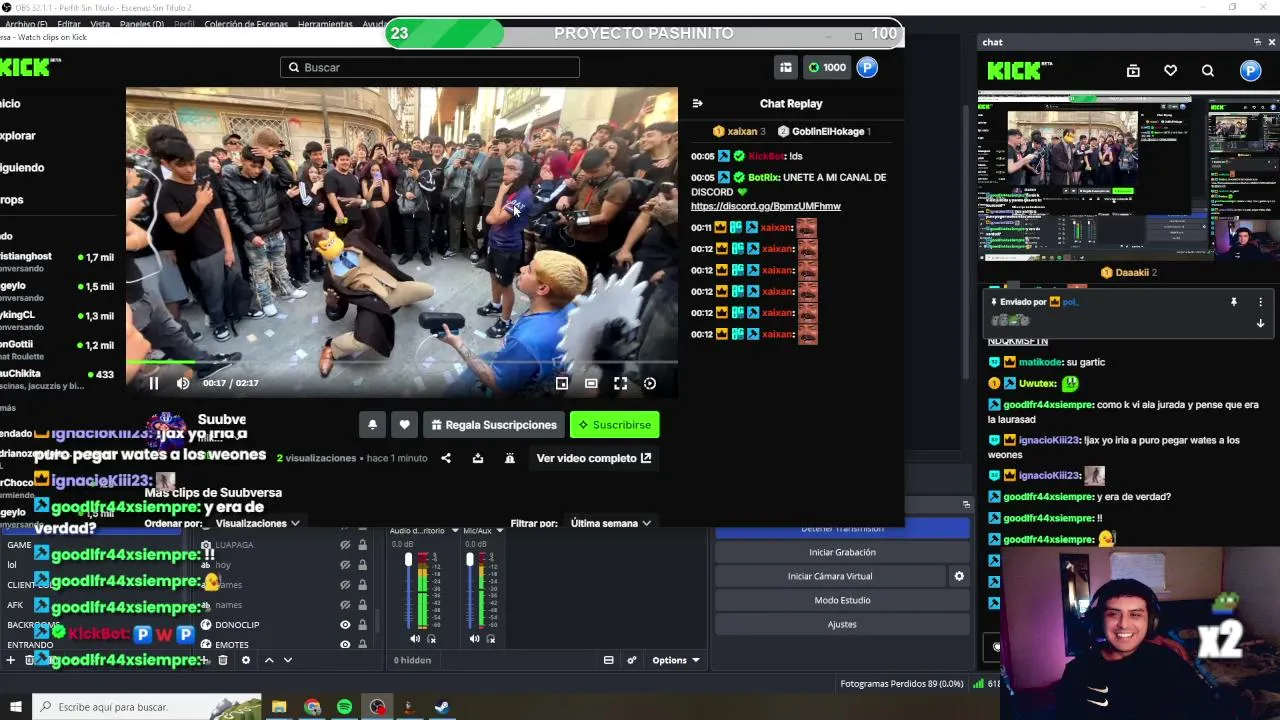The width and height of the screenshot is (1280, 720).
Task: Collapse the Chat Replay panel arrow icon
Action: pos(697,103)
